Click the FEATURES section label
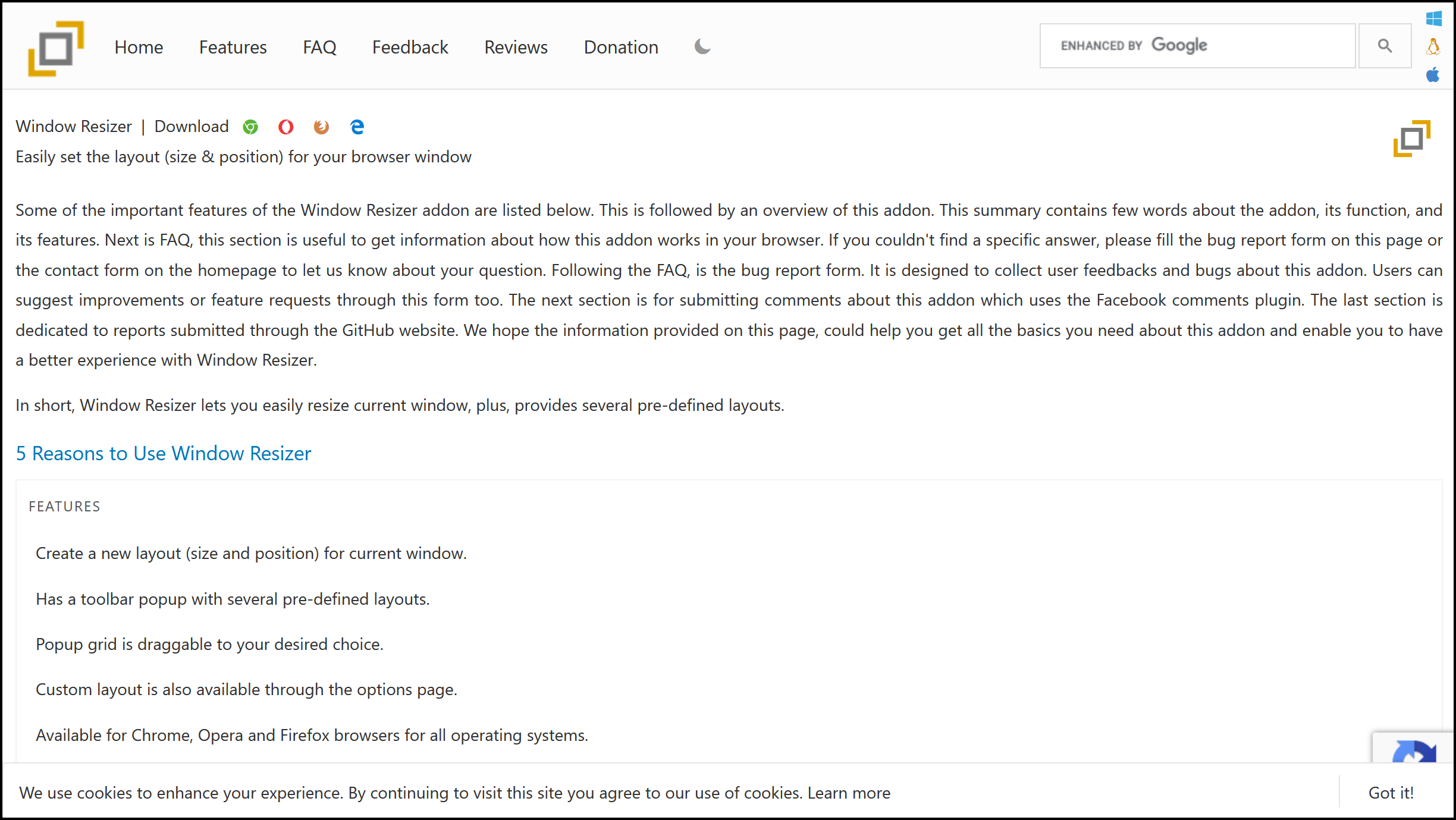The width and height of the screenshot is (1456, 820). pos(64,507)
